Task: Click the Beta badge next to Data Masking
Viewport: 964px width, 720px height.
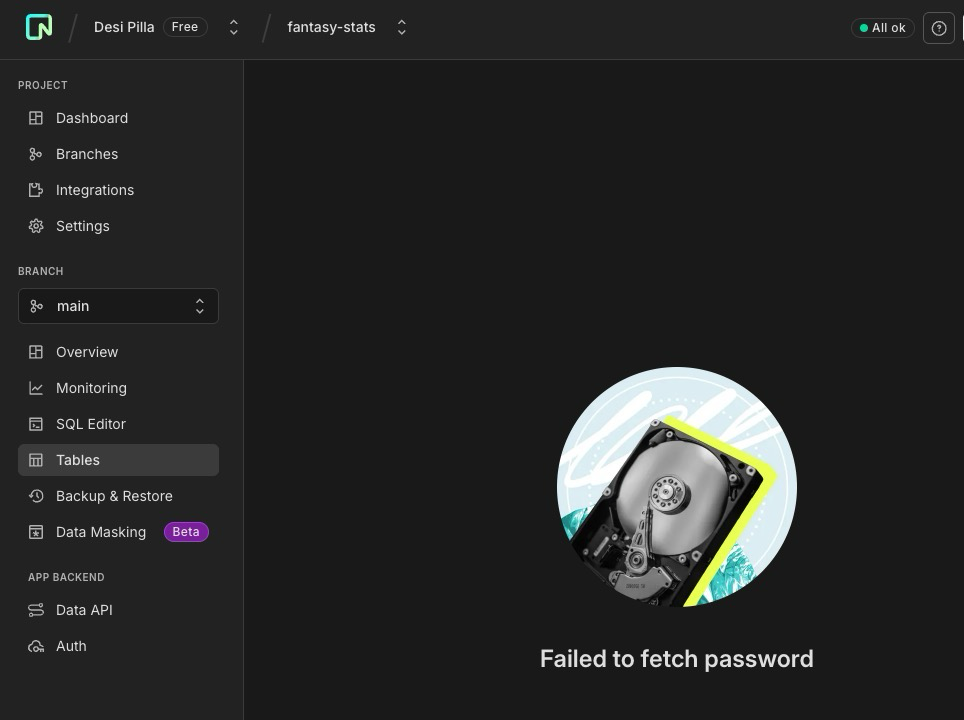Action: coord(186,532)
